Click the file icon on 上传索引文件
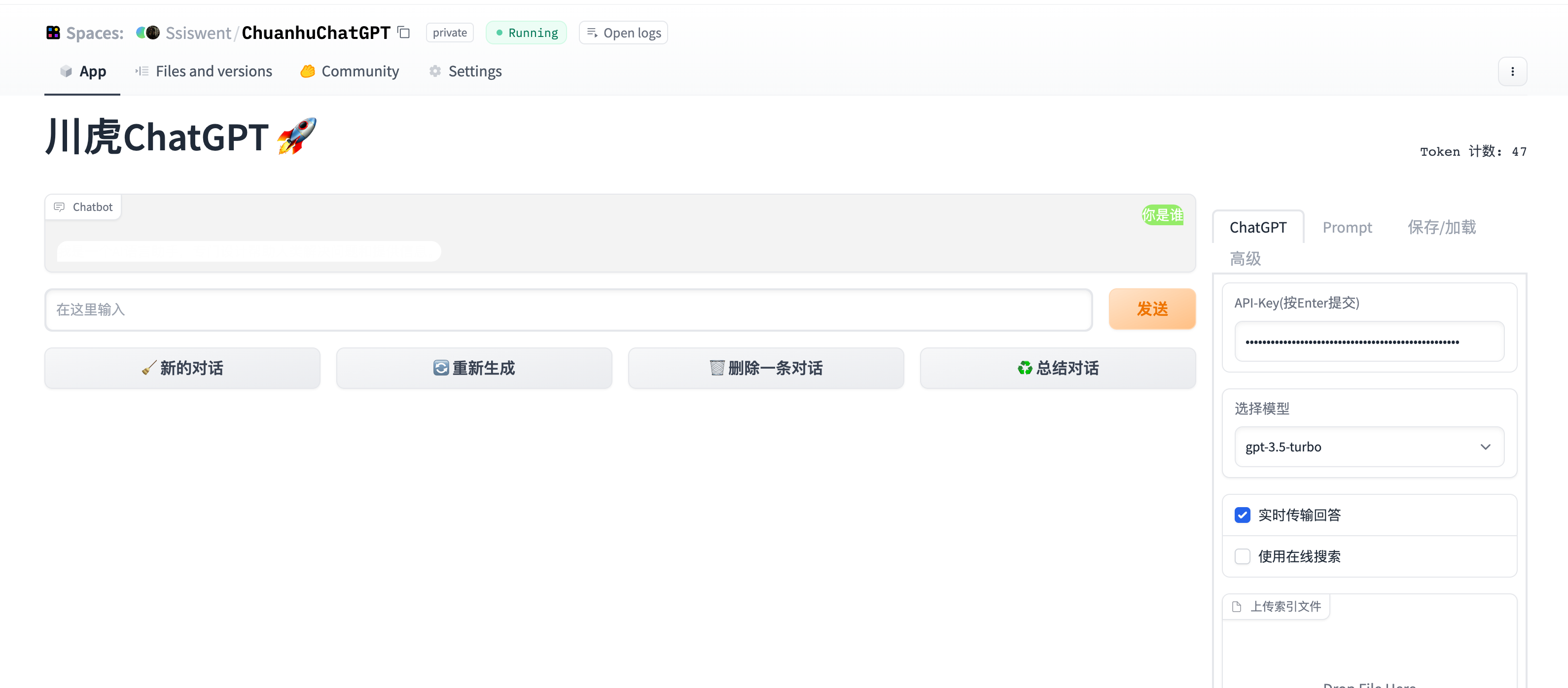The height and width of the screenshot is (688, 1568). [1236, 606]
